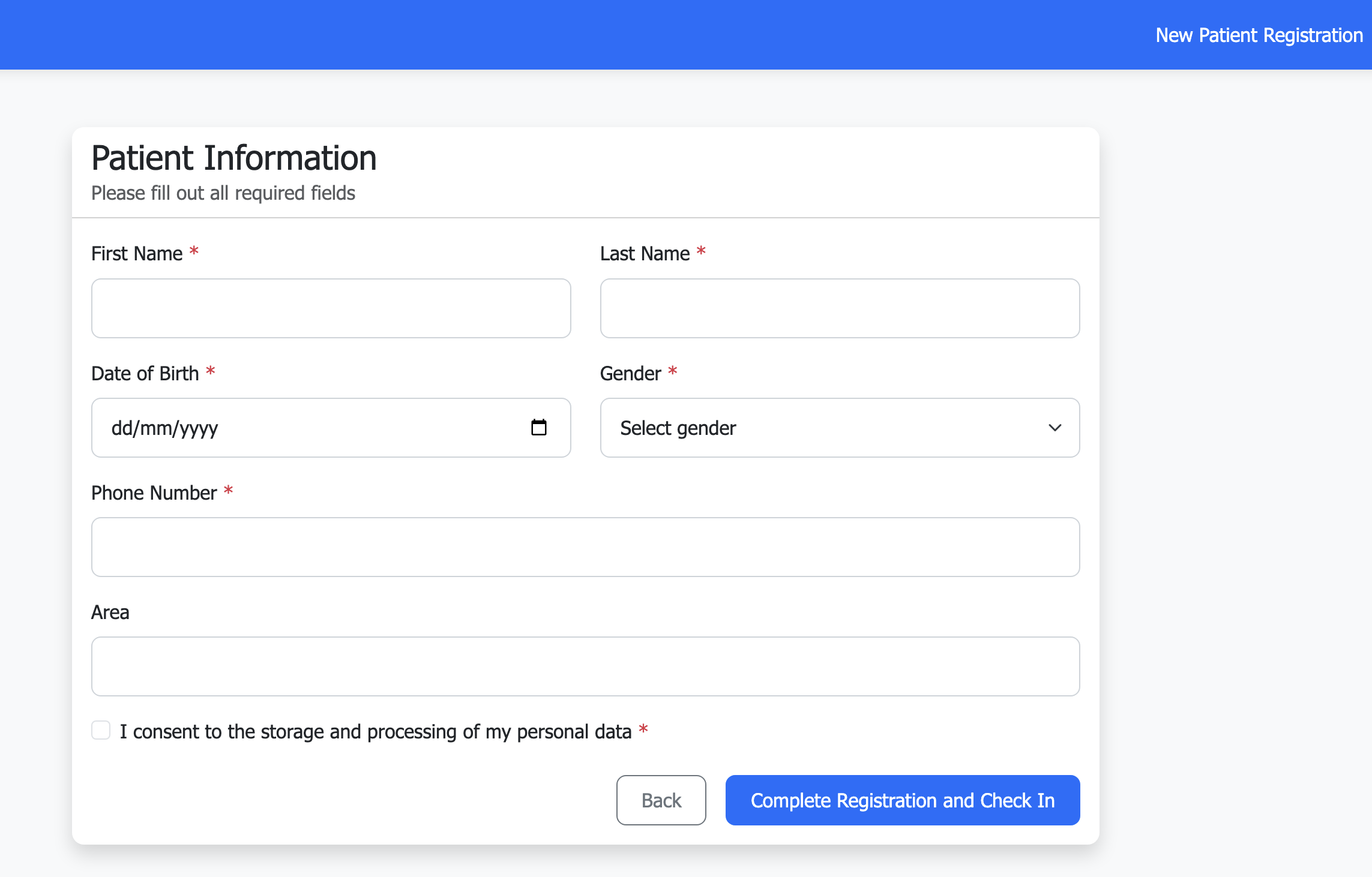
Task: Click Complete Registration and Check In
Action: tap(902, 800)
